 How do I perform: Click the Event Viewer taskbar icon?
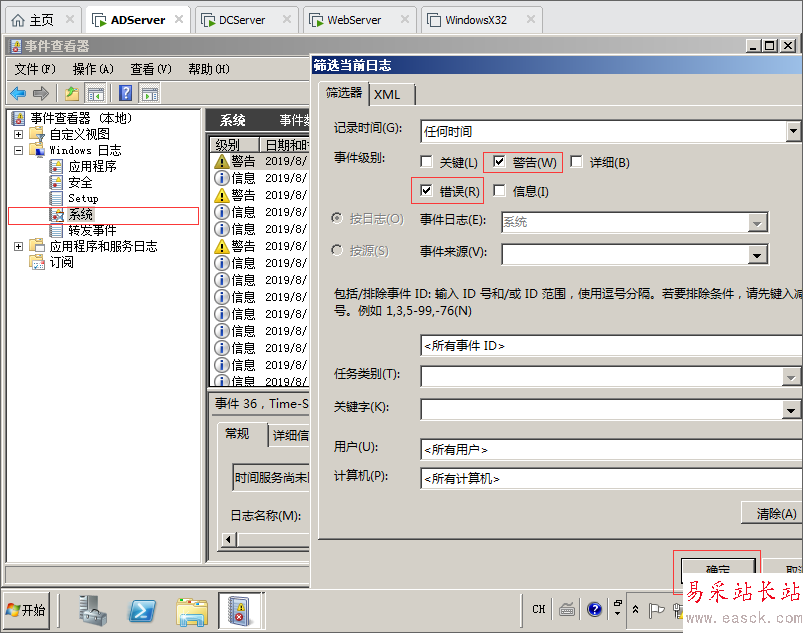(240, 610)
